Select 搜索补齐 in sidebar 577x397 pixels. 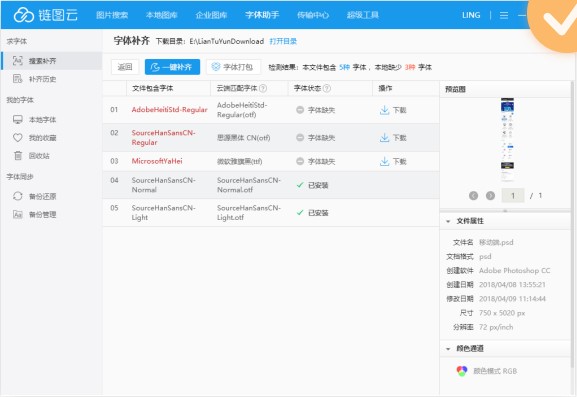pos(52,61)
